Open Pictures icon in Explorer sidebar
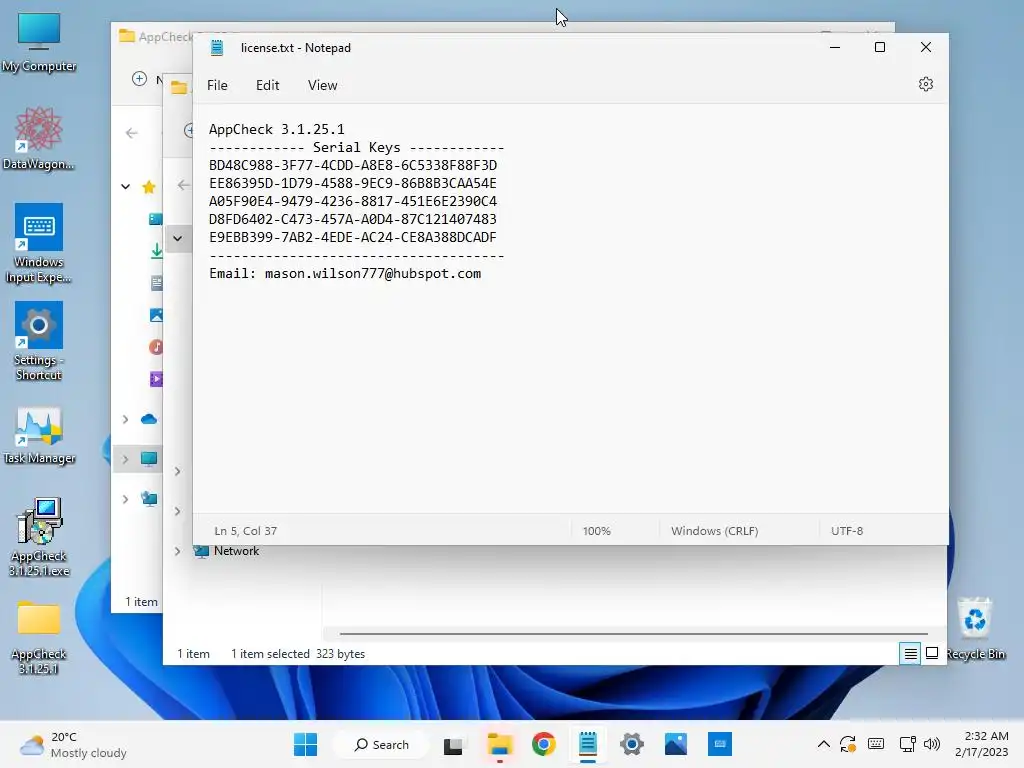 pos(156,315)
